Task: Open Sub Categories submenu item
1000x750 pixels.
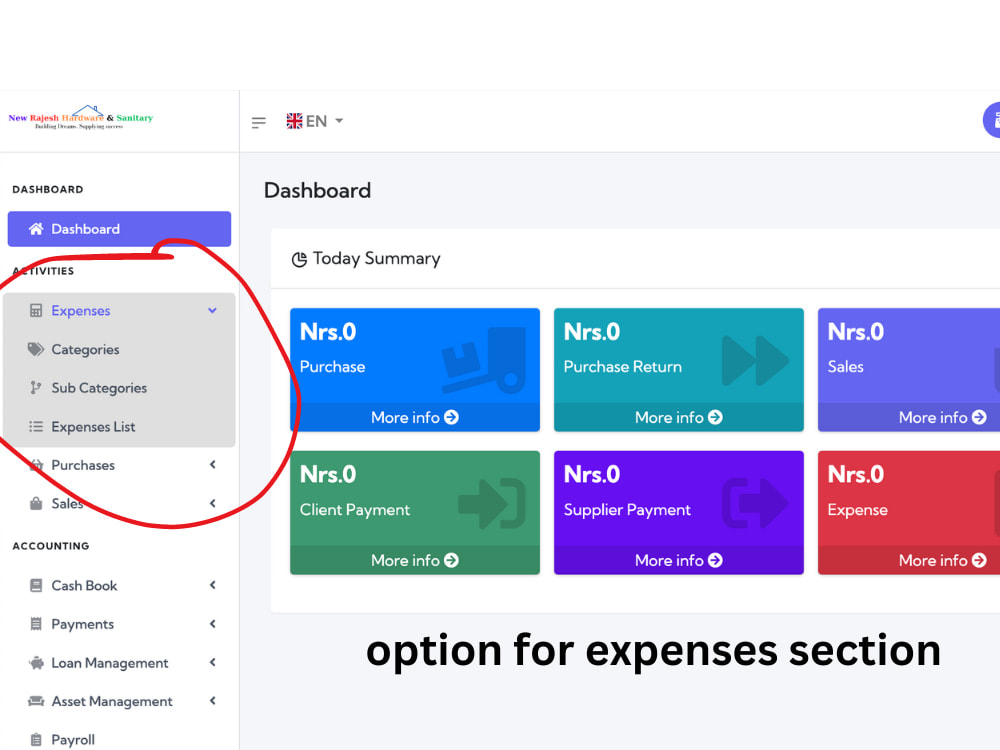Action: [x=119, y=388]
